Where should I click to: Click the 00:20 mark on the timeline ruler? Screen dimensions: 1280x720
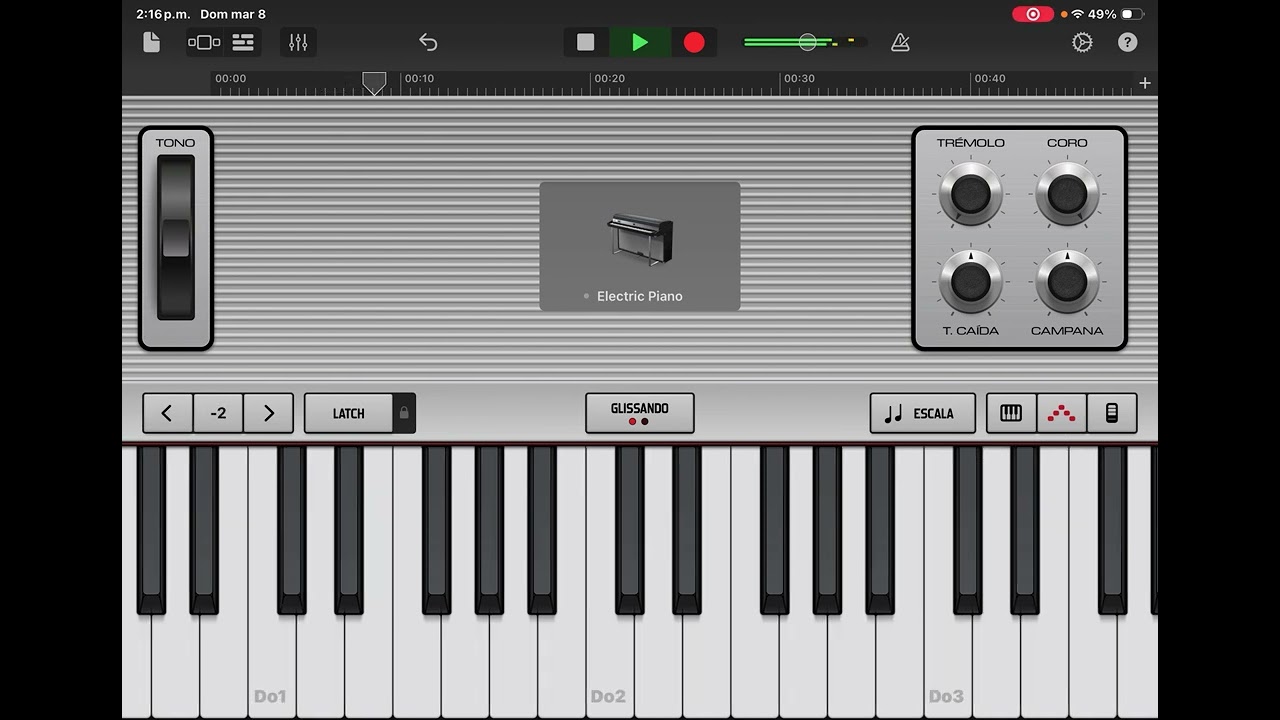click(609, 78)
